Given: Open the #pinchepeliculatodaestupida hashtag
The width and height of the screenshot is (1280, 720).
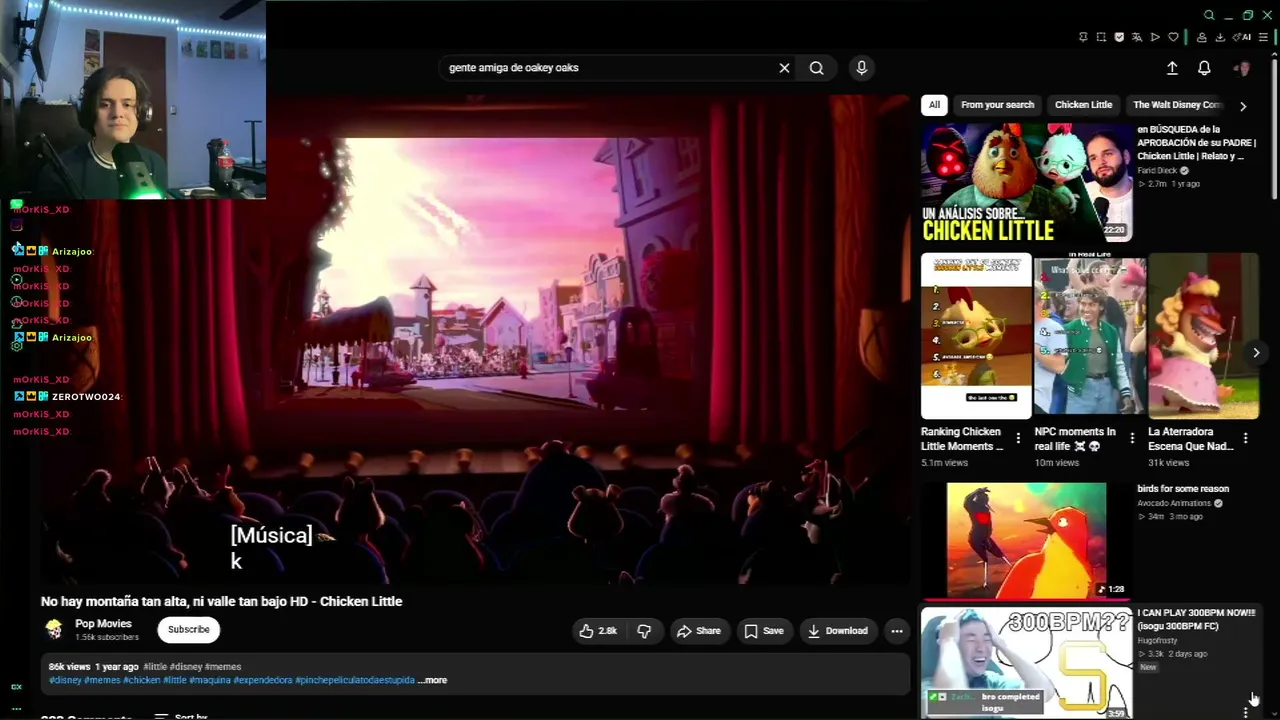Looking at the screenshot, I should 355,680.
